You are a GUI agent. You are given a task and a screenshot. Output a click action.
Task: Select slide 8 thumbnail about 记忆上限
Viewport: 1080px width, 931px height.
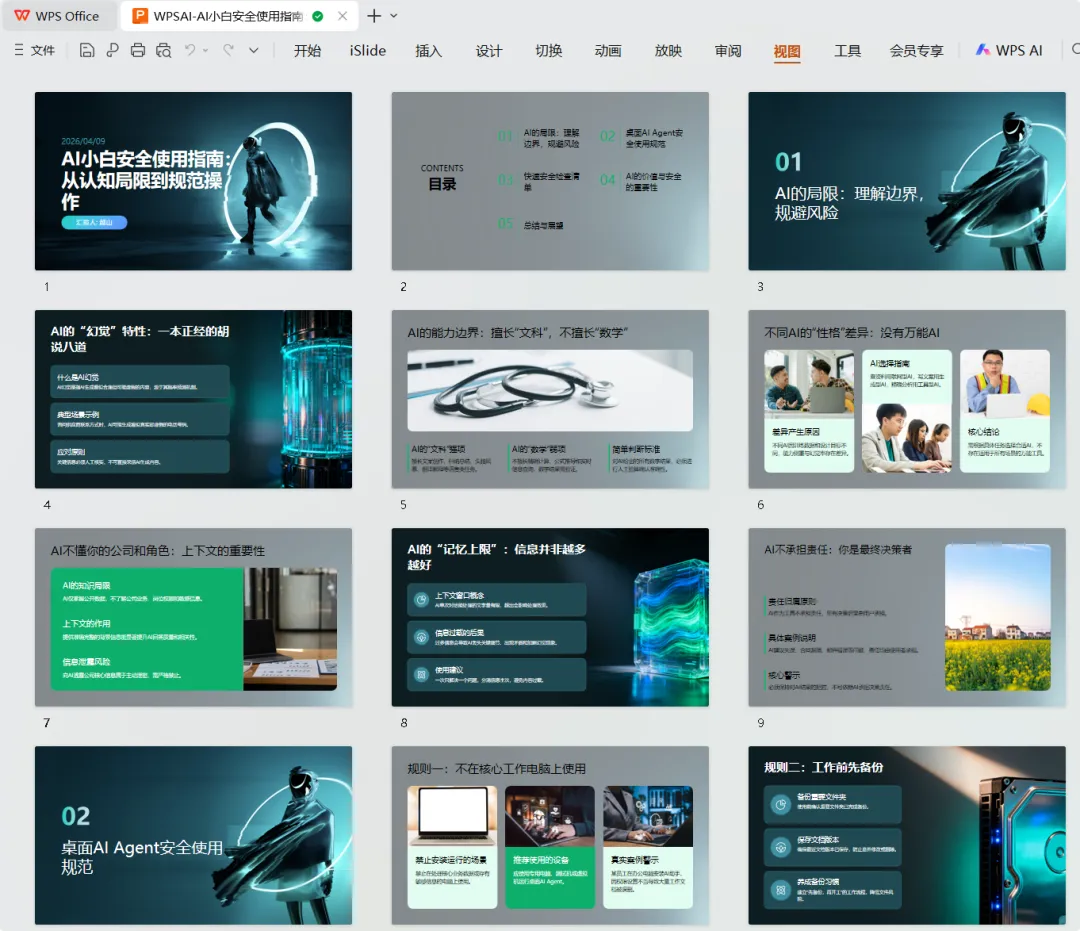tap(550, 617)
